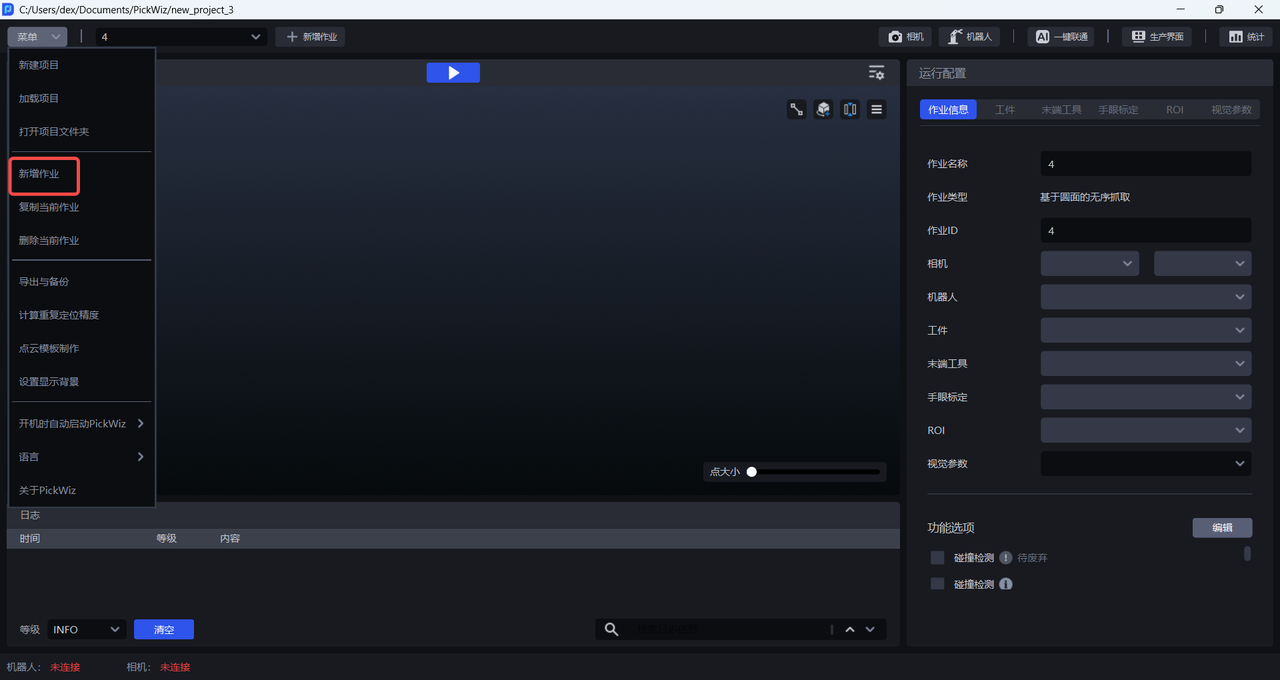Open the 统计 statistics chart
This screenshot has height=680, width=1280.
coord(1245,37)
